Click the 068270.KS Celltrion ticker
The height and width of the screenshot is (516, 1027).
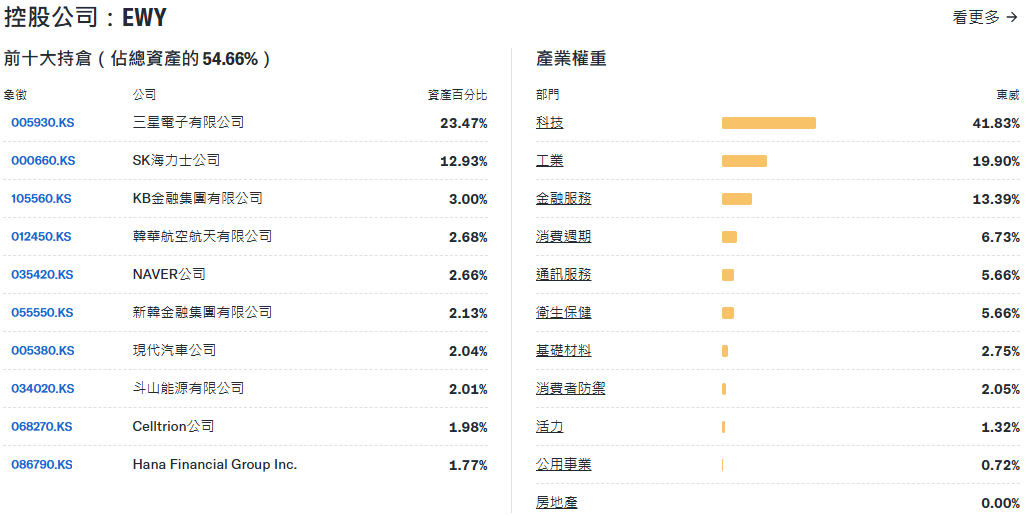click(42, 427)
